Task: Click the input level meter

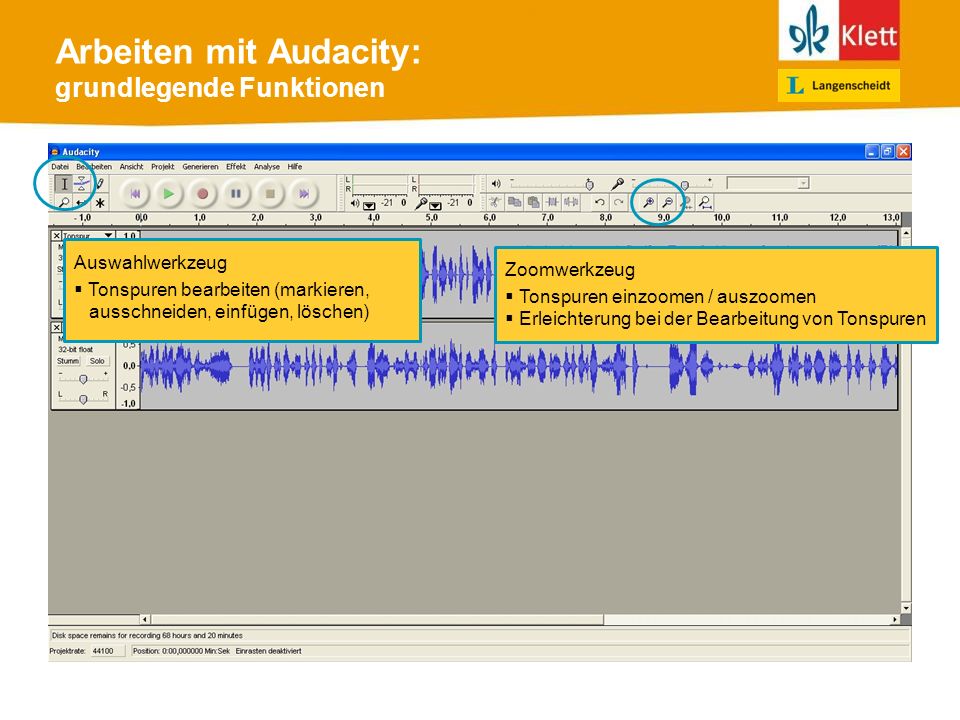Action: pyautogui.click(x=446, y=184)
